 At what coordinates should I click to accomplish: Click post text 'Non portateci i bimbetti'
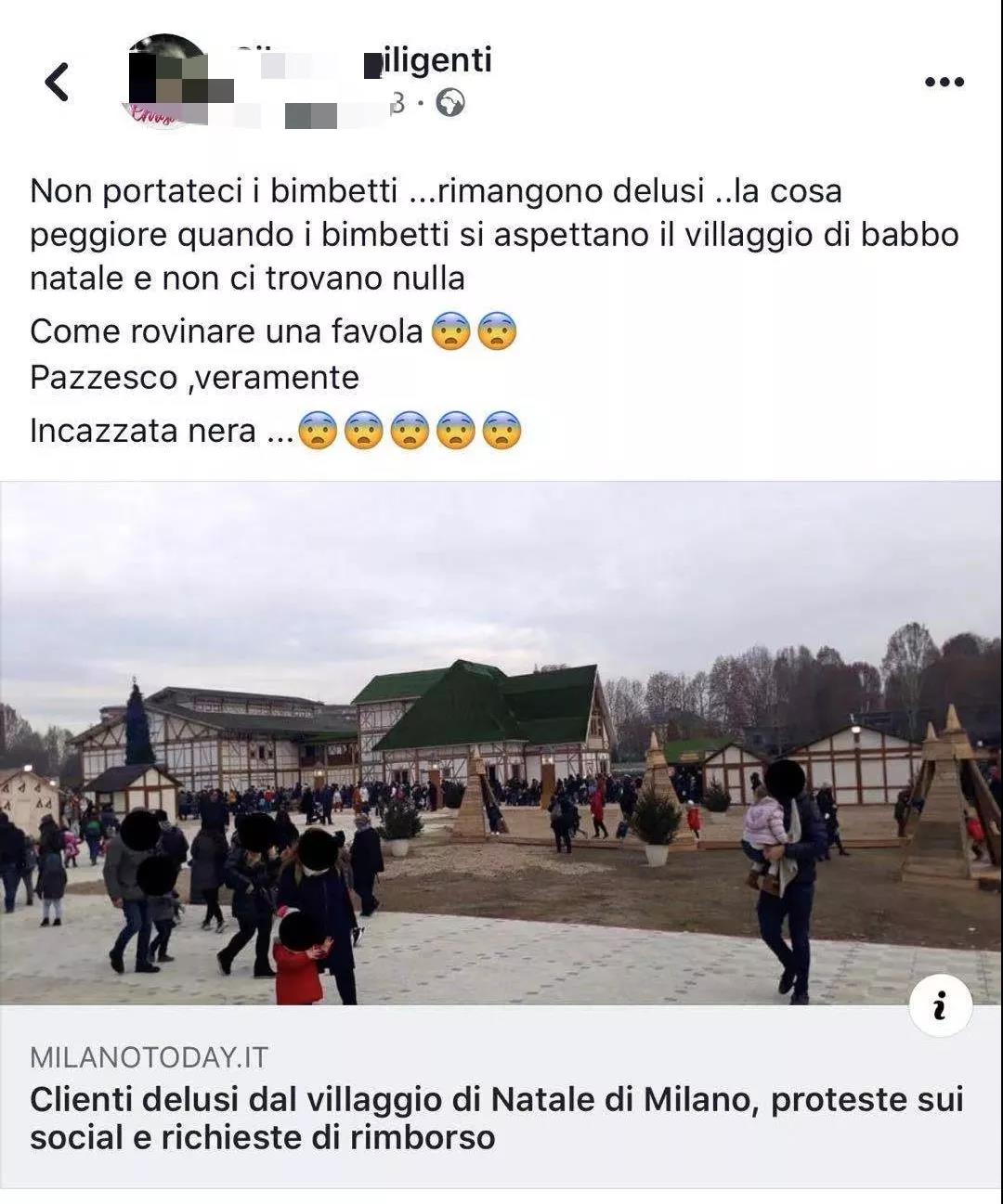pyautogui.click(x=215, y=191)
